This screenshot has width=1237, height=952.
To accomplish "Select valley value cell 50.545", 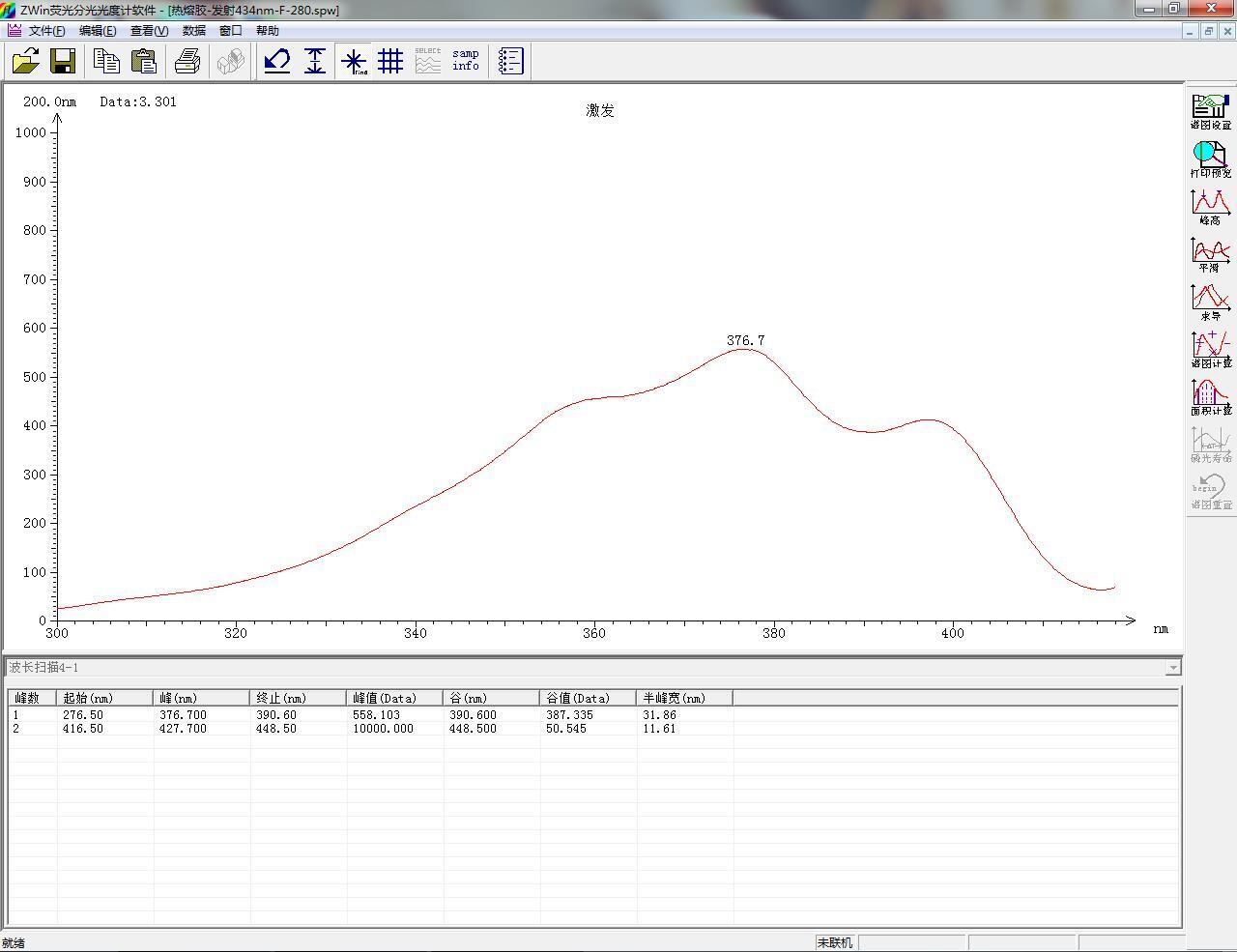I will coord(566,729).
